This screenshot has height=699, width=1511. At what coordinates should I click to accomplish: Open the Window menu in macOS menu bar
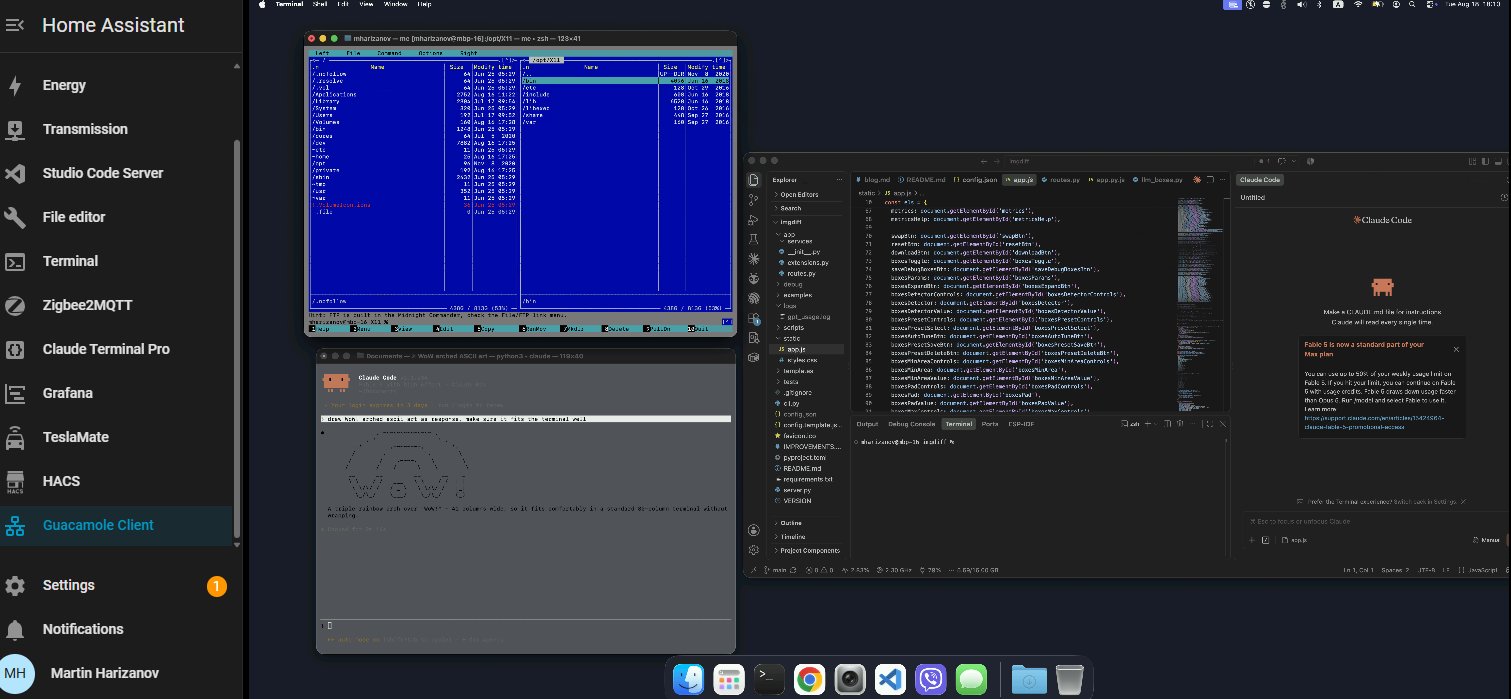pyautogui.click(x=396, y=4)
